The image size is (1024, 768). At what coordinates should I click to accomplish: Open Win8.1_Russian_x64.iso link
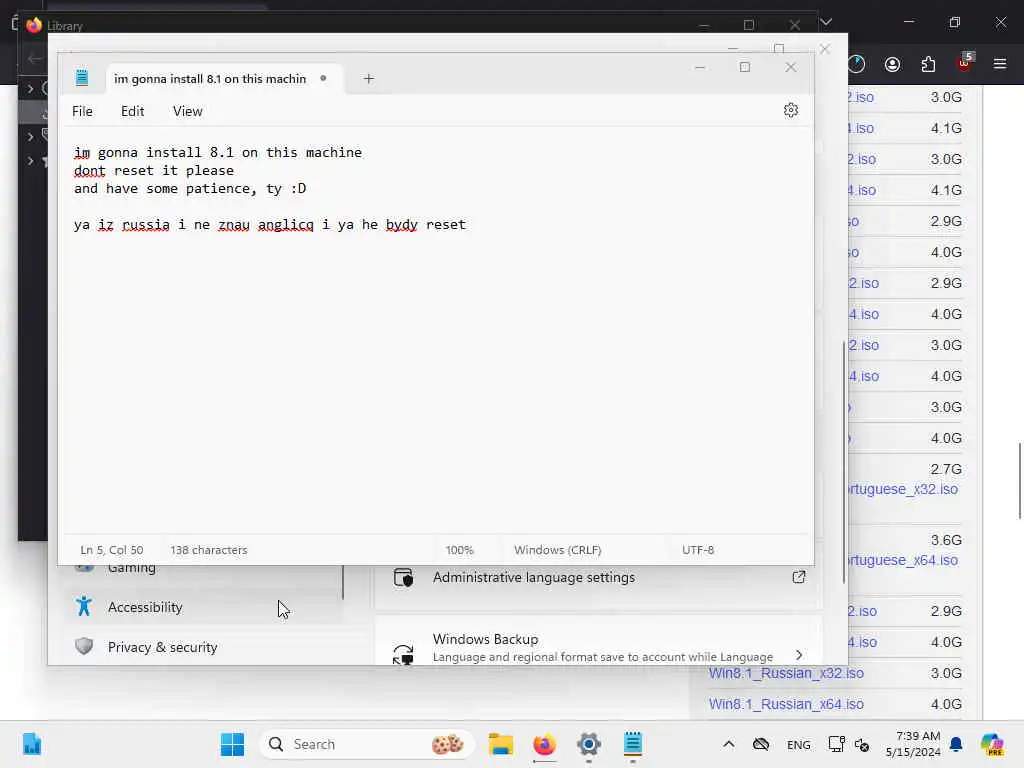pyautogui.click(x=786, y=704)
